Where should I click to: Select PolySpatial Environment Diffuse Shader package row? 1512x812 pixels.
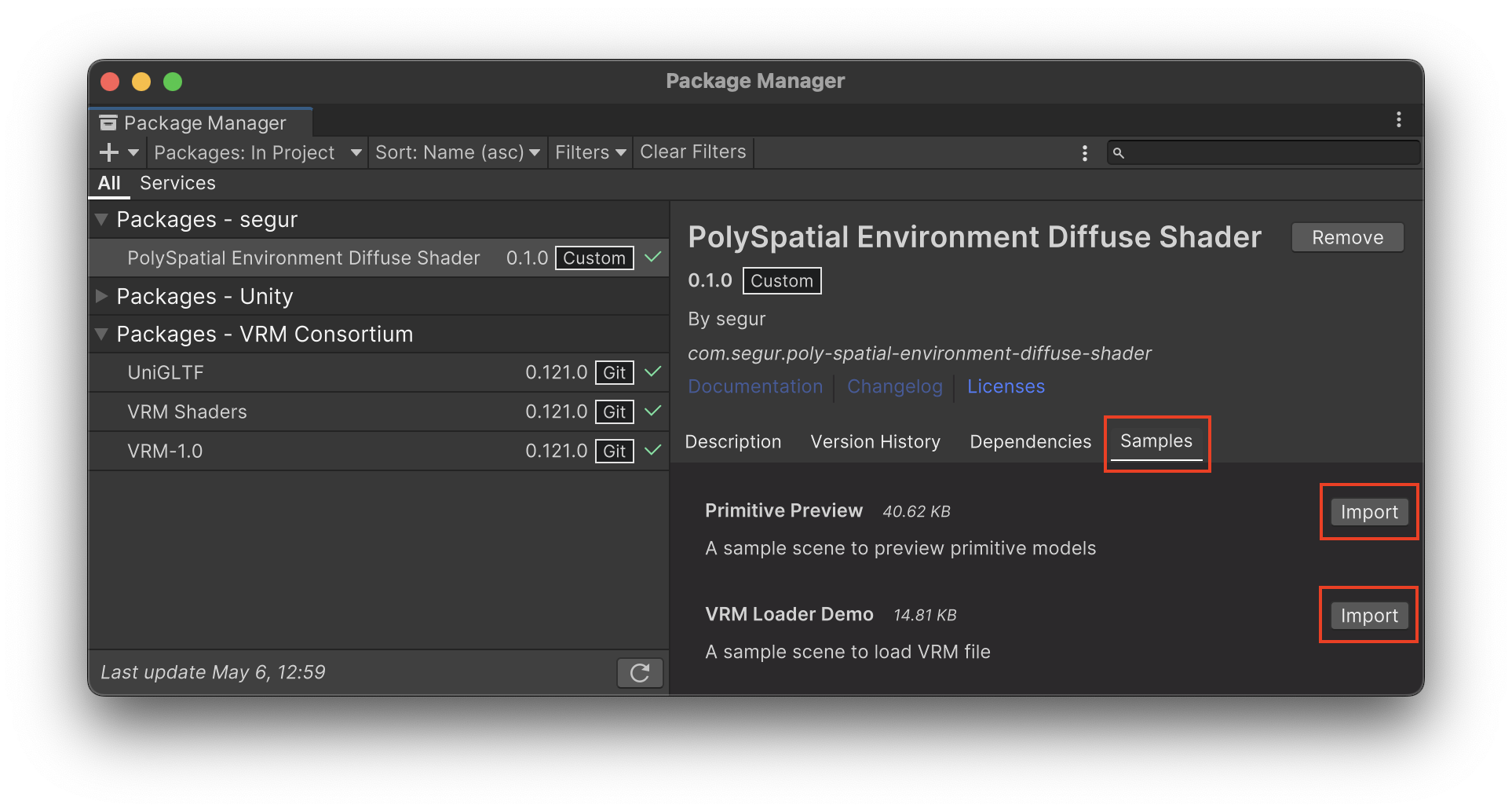click(x=378, y=258)
